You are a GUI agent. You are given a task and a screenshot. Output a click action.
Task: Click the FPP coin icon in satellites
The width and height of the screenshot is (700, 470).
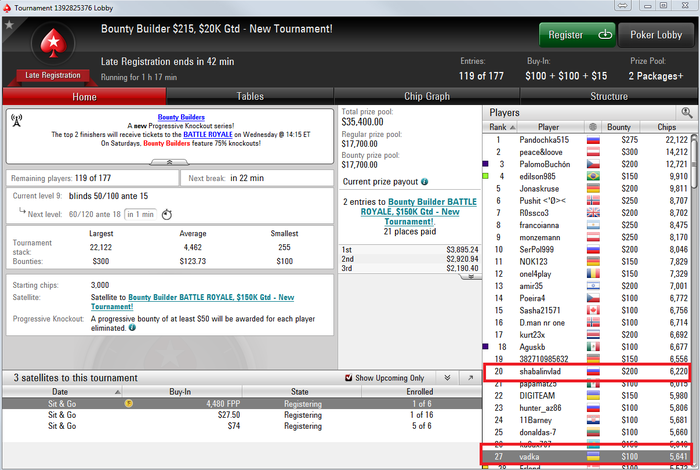click(129, 403)
